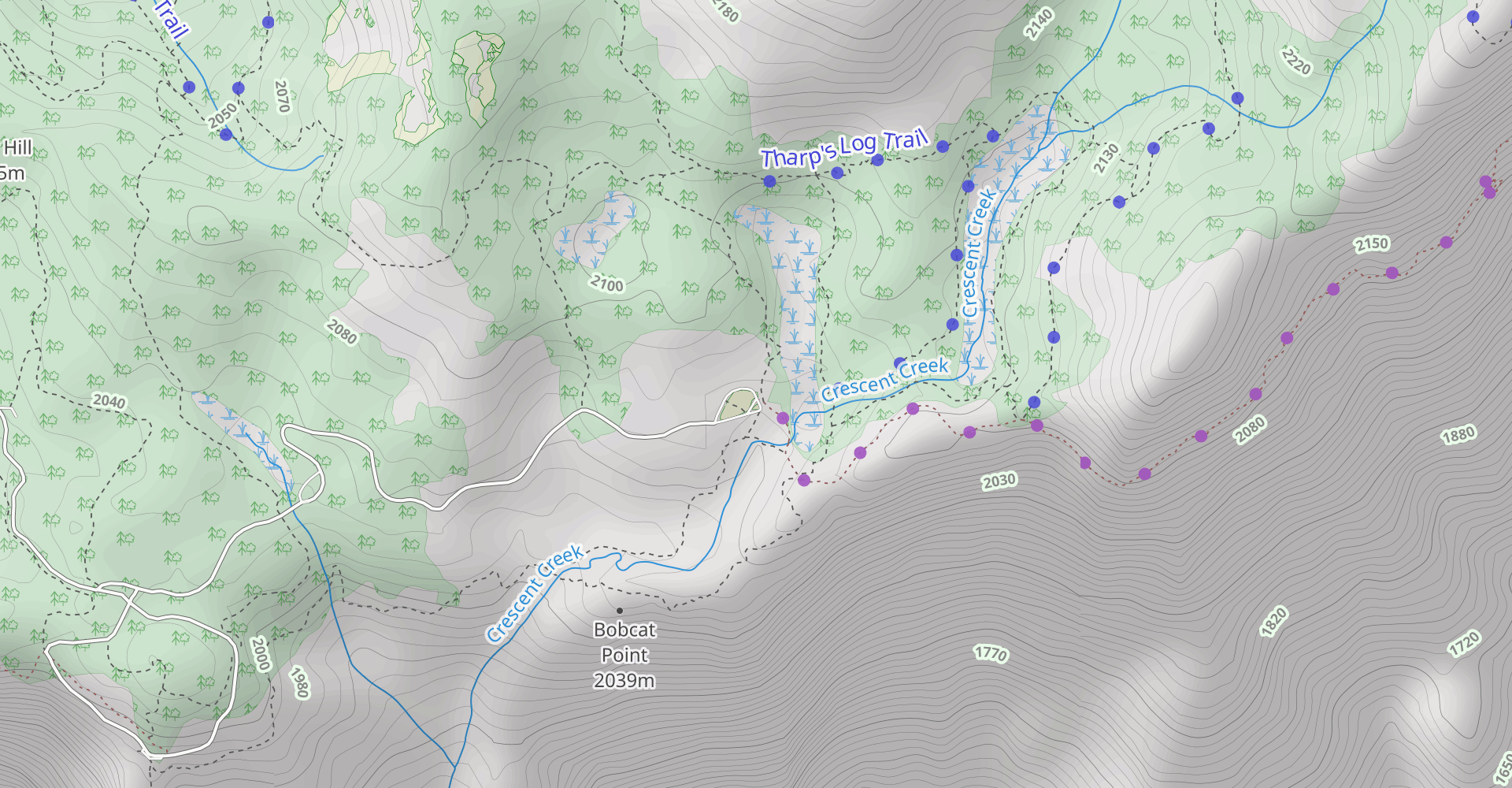The image size is (1512, 788).
Task: Click the 2000 contour label
Action: (x=261, y=653)
